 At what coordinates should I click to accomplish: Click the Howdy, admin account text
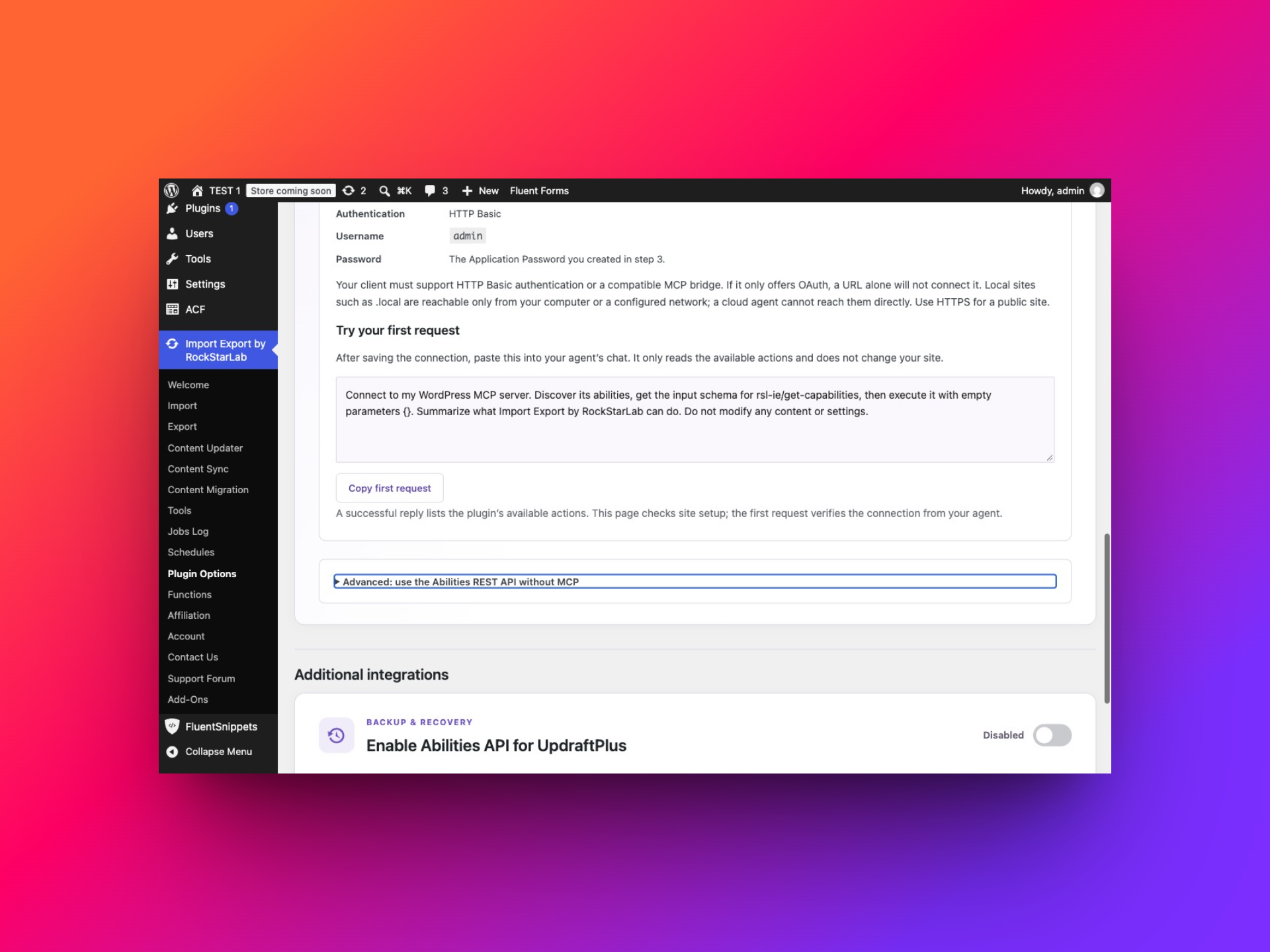[1052, 190]
